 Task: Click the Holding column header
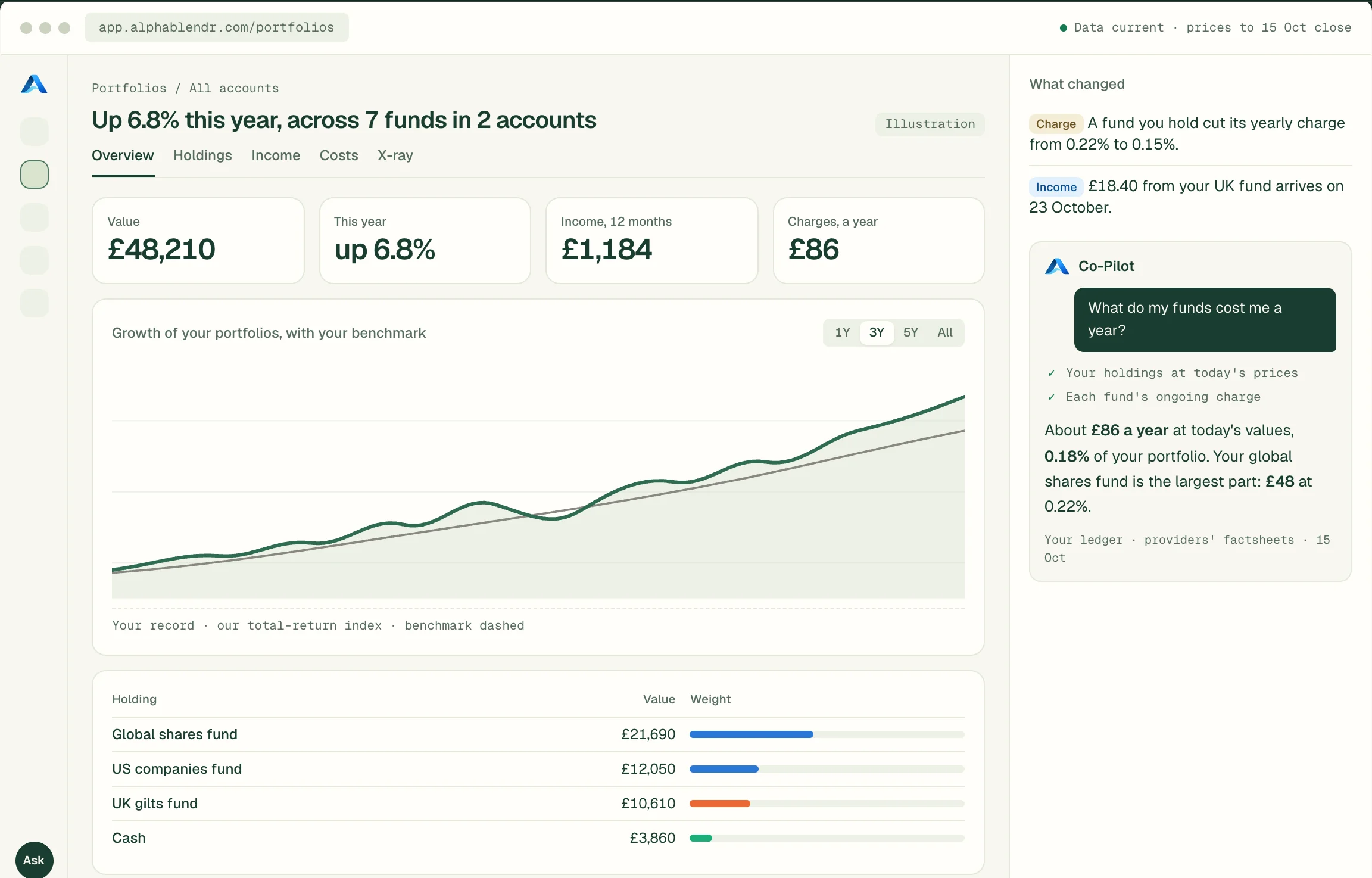134,699
